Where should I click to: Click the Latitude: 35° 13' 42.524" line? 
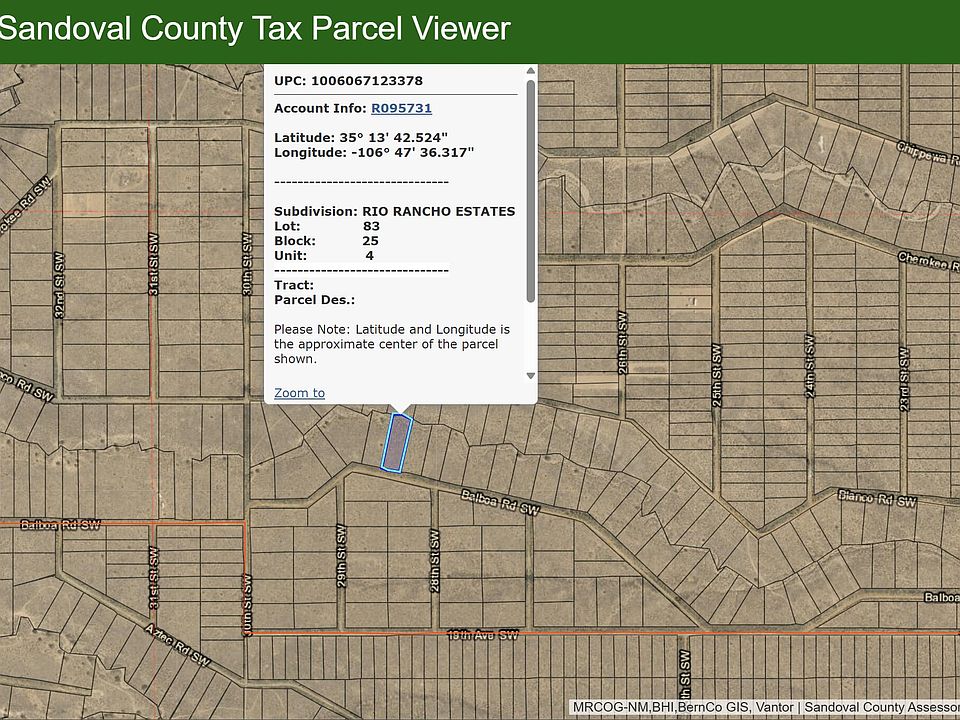[x=361, y=138]
